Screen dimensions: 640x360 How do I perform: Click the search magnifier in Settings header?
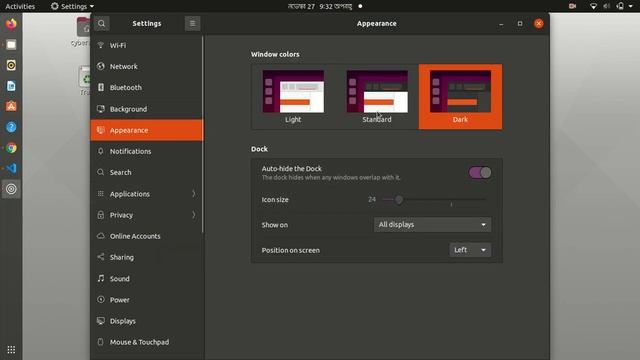coord(102,24)
